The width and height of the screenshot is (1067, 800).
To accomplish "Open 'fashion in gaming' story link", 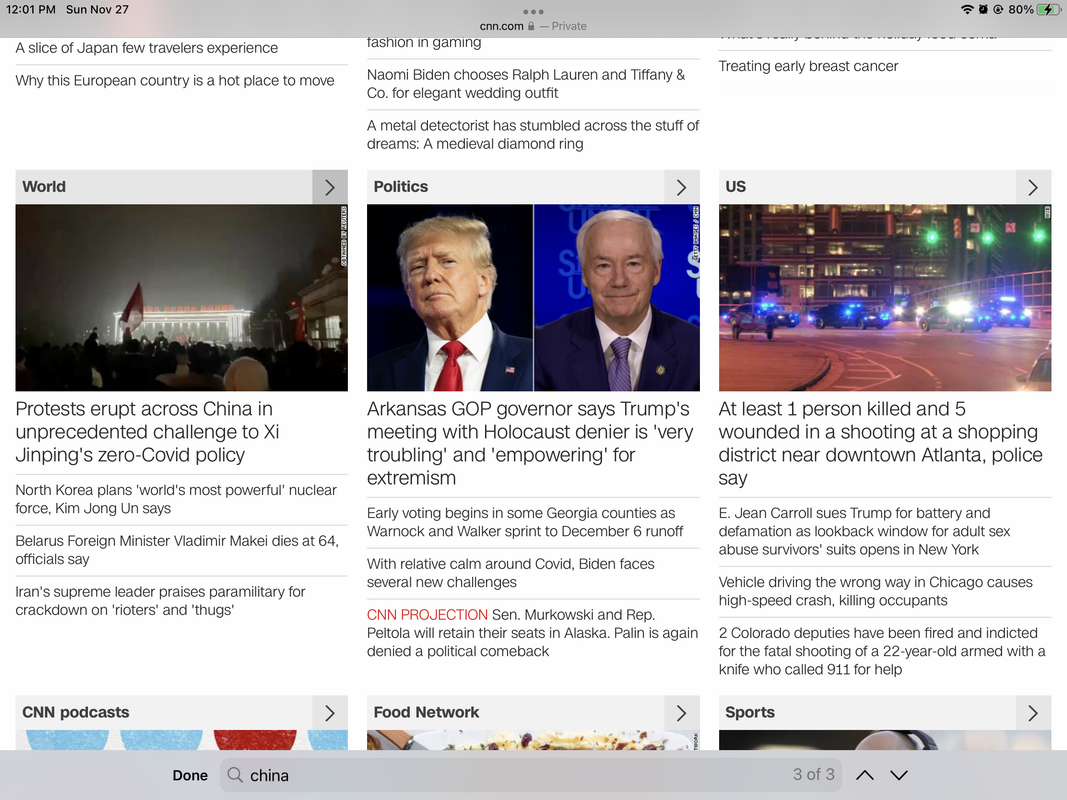I will [424, 43].
